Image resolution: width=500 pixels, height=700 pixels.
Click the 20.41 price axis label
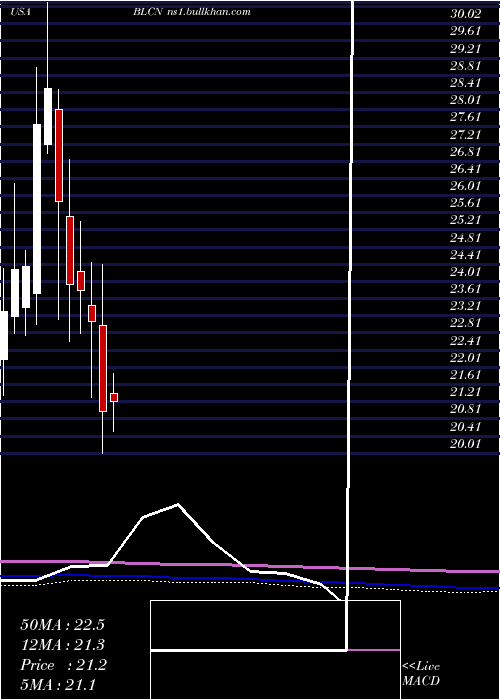coord(466,427)
